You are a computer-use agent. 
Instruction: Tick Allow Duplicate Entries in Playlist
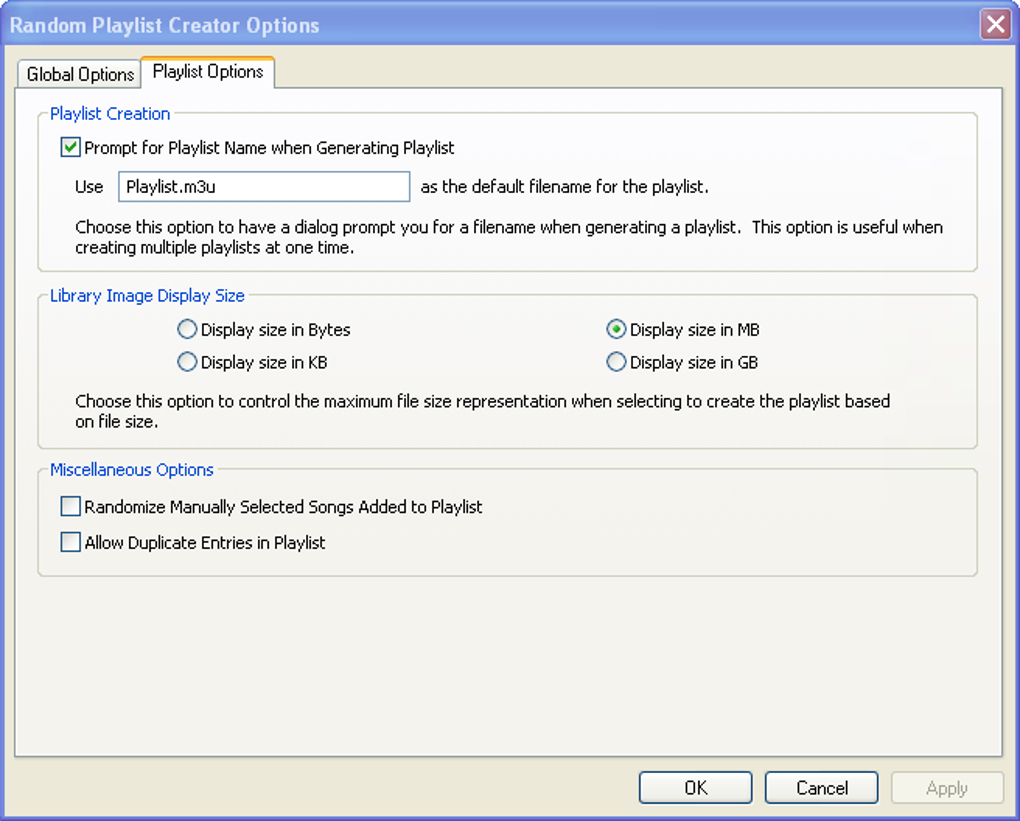pos(71,543)
